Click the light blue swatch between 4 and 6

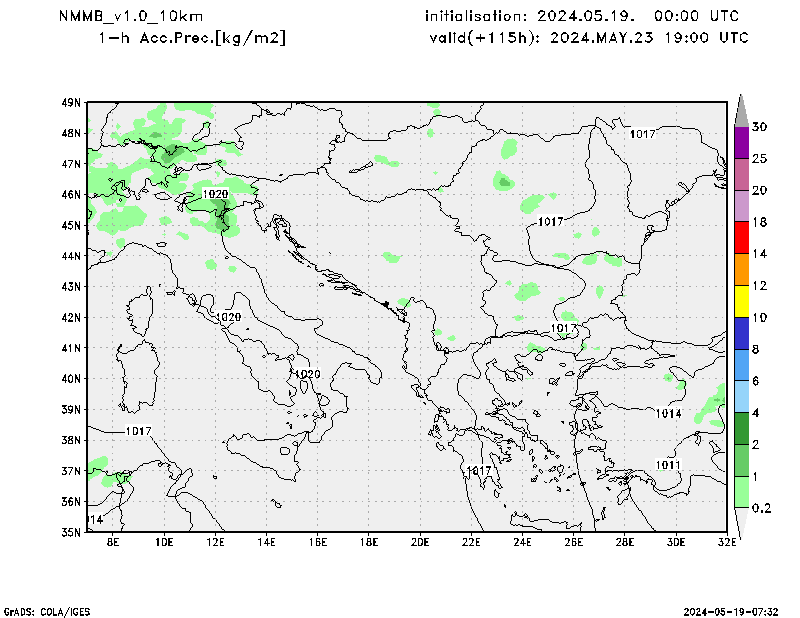741,396
